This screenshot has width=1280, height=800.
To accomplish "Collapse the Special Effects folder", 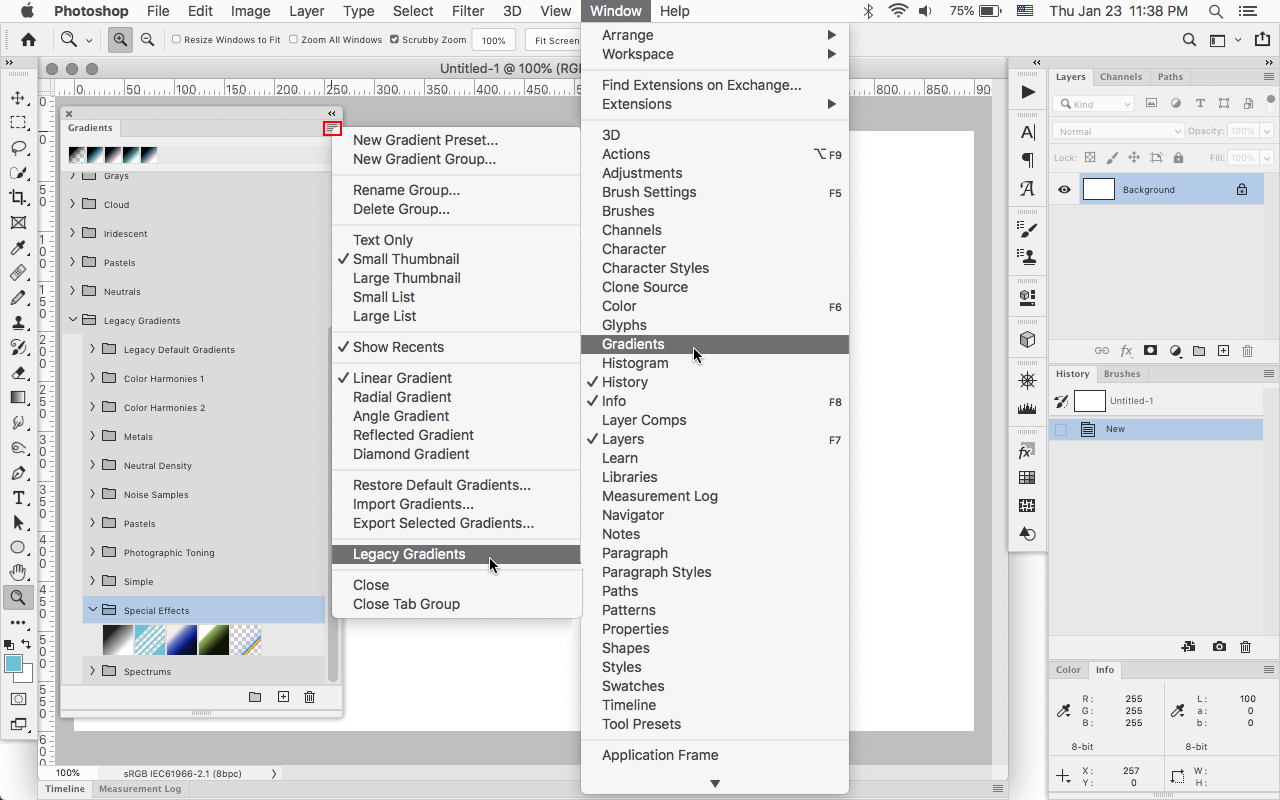I will pyautogui.click(x=93, y=610).
